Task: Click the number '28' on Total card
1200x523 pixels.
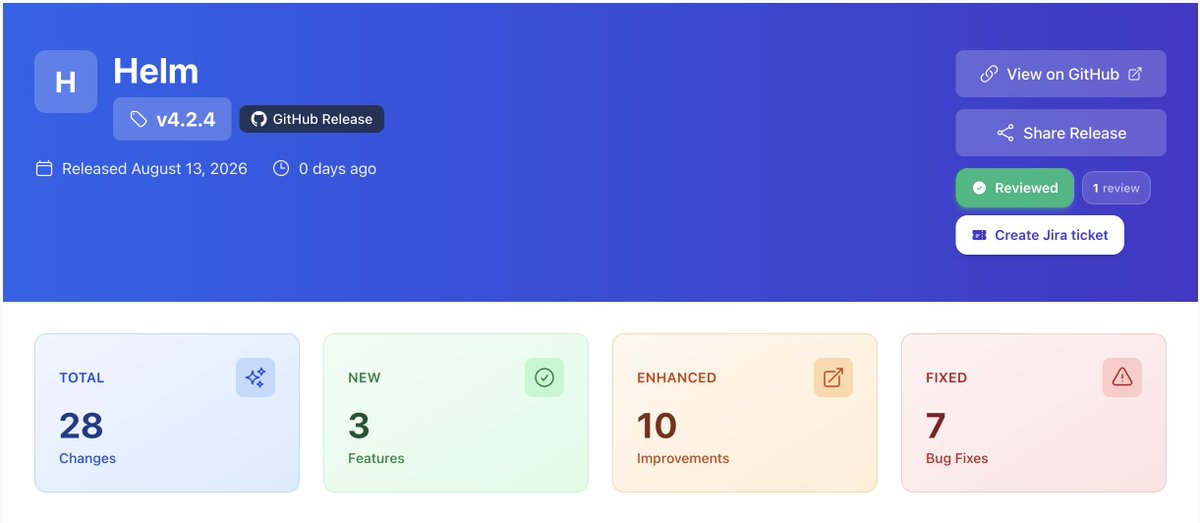Action: [x=81, y=426]
